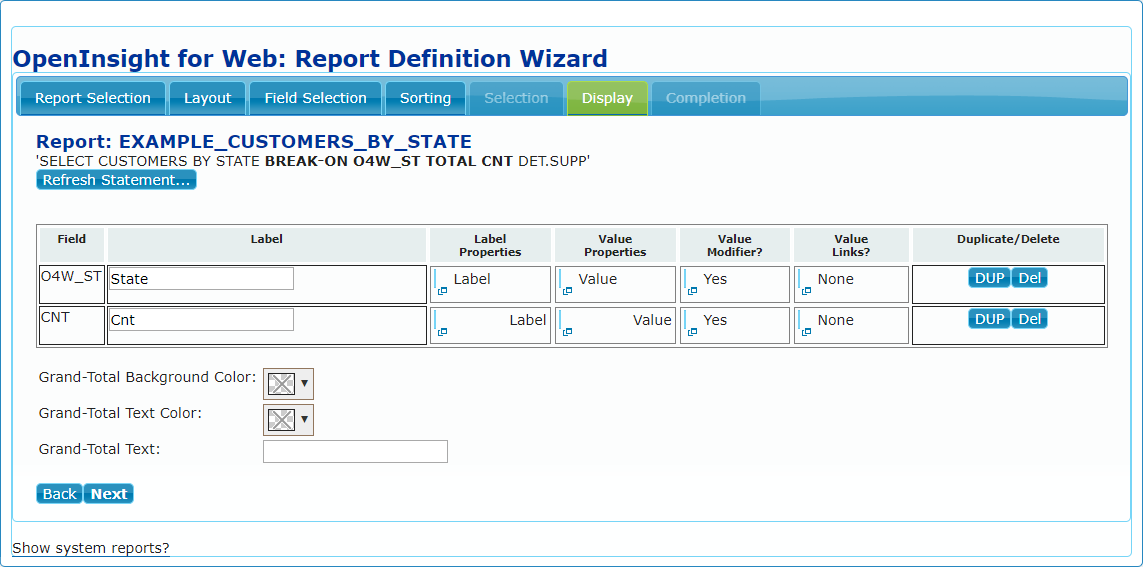Viewport: 1143px width, 567px height.
Task: Focus the State label input field
Action: point(201,278)
